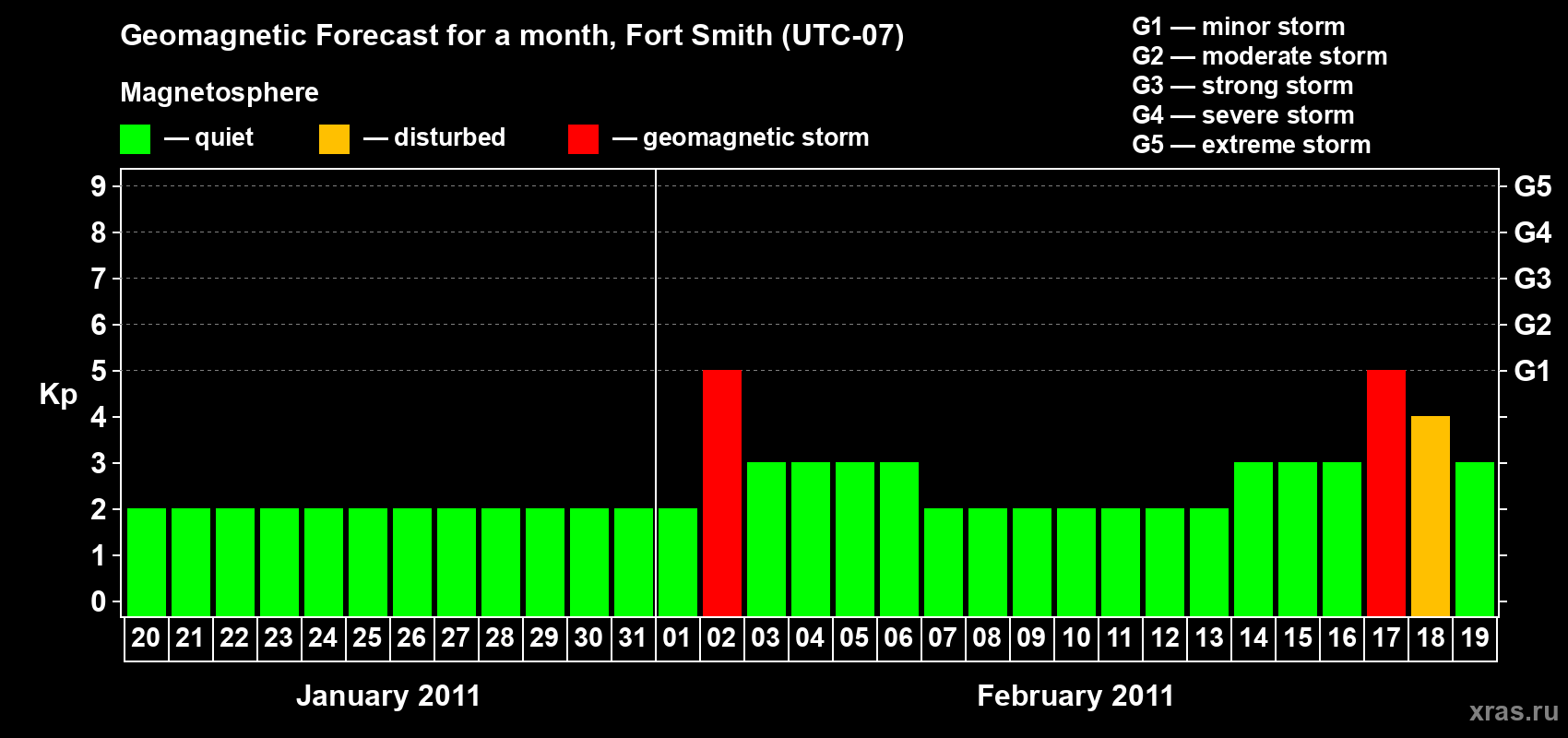The height and width of the screenshot is (738, 1568).
Task: Select the orange bar for February 18
Action: click(1431, 516)
